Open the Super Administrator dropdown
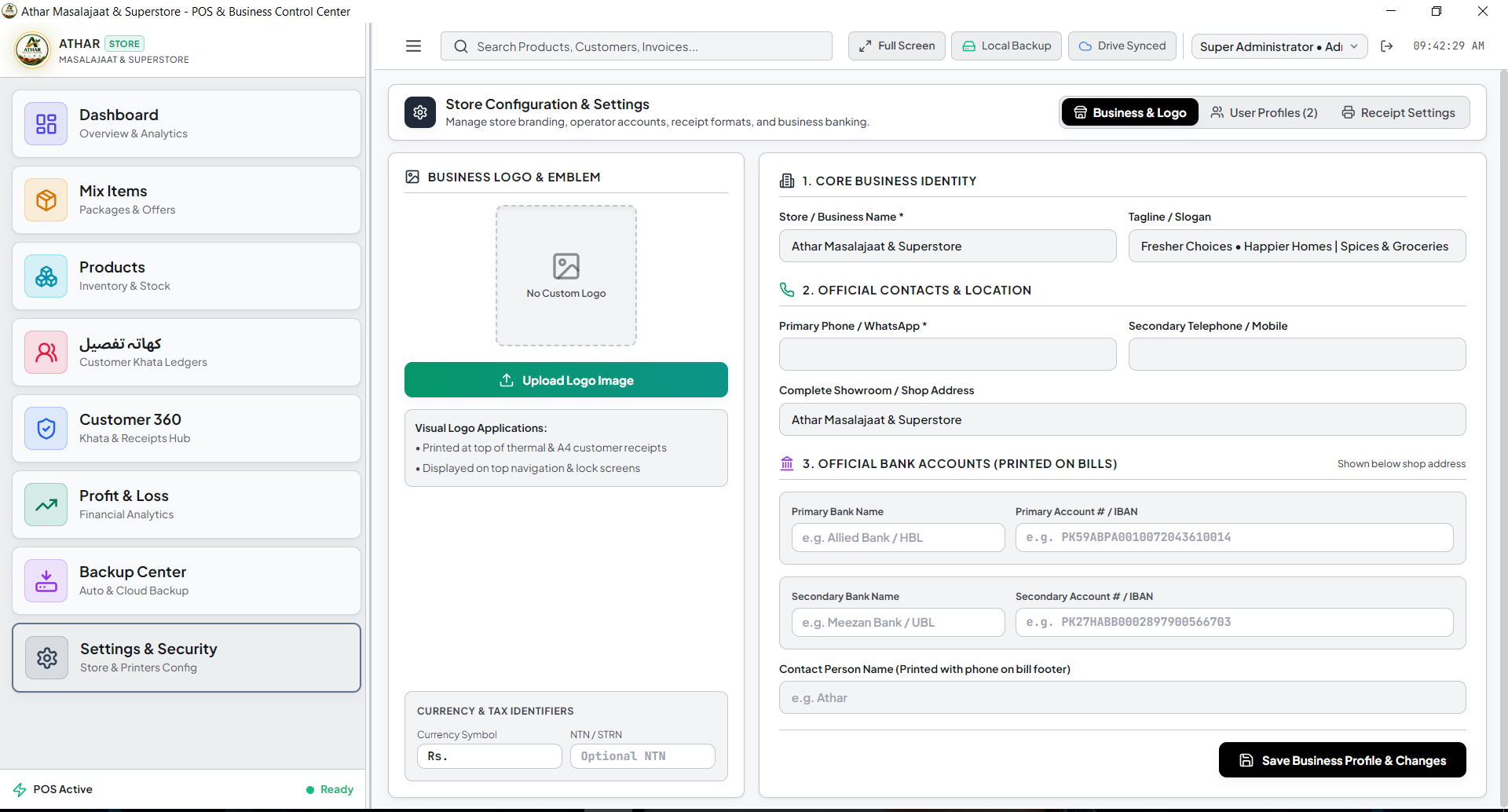The height and width of the screenshot is (812, 1508). tap(1279, 46)
